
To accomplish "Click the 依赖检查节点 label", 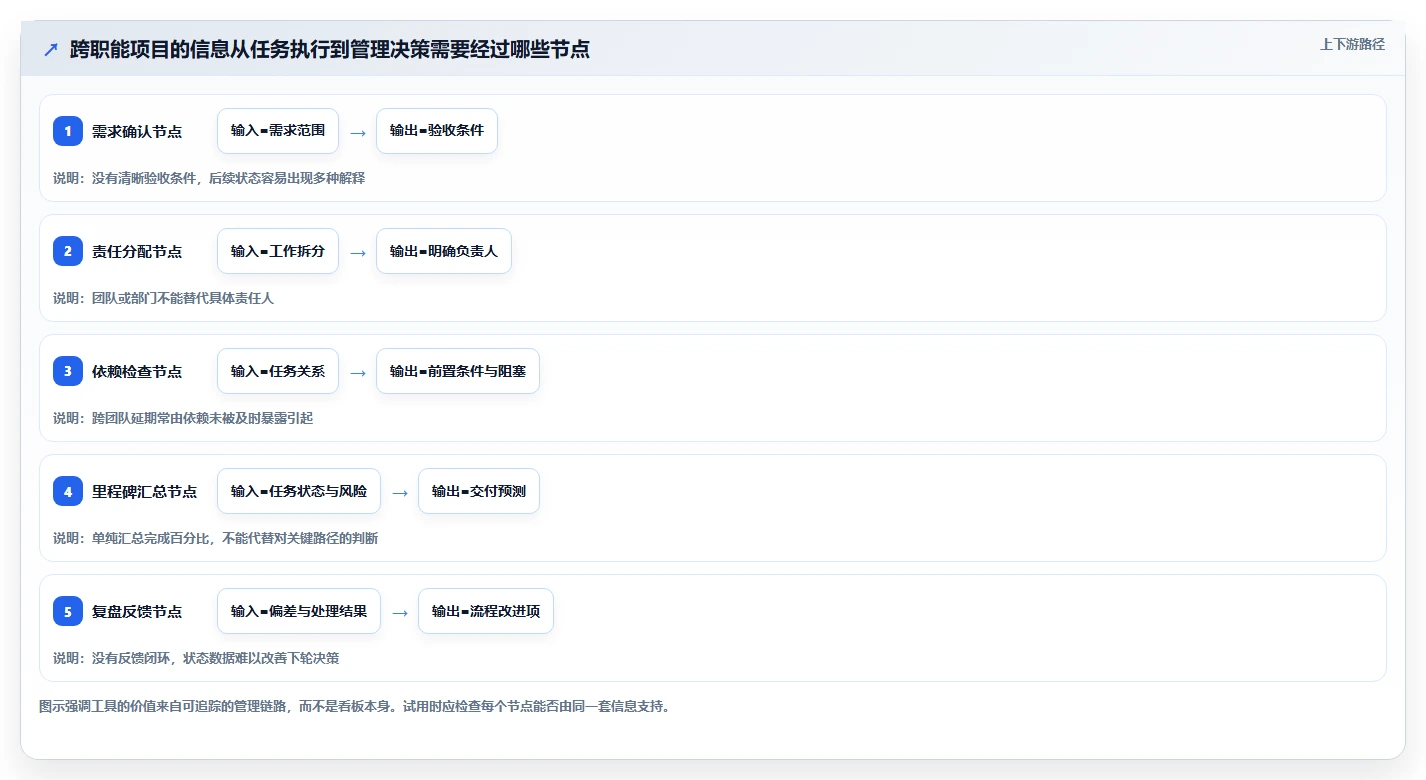I will (137, 371).
